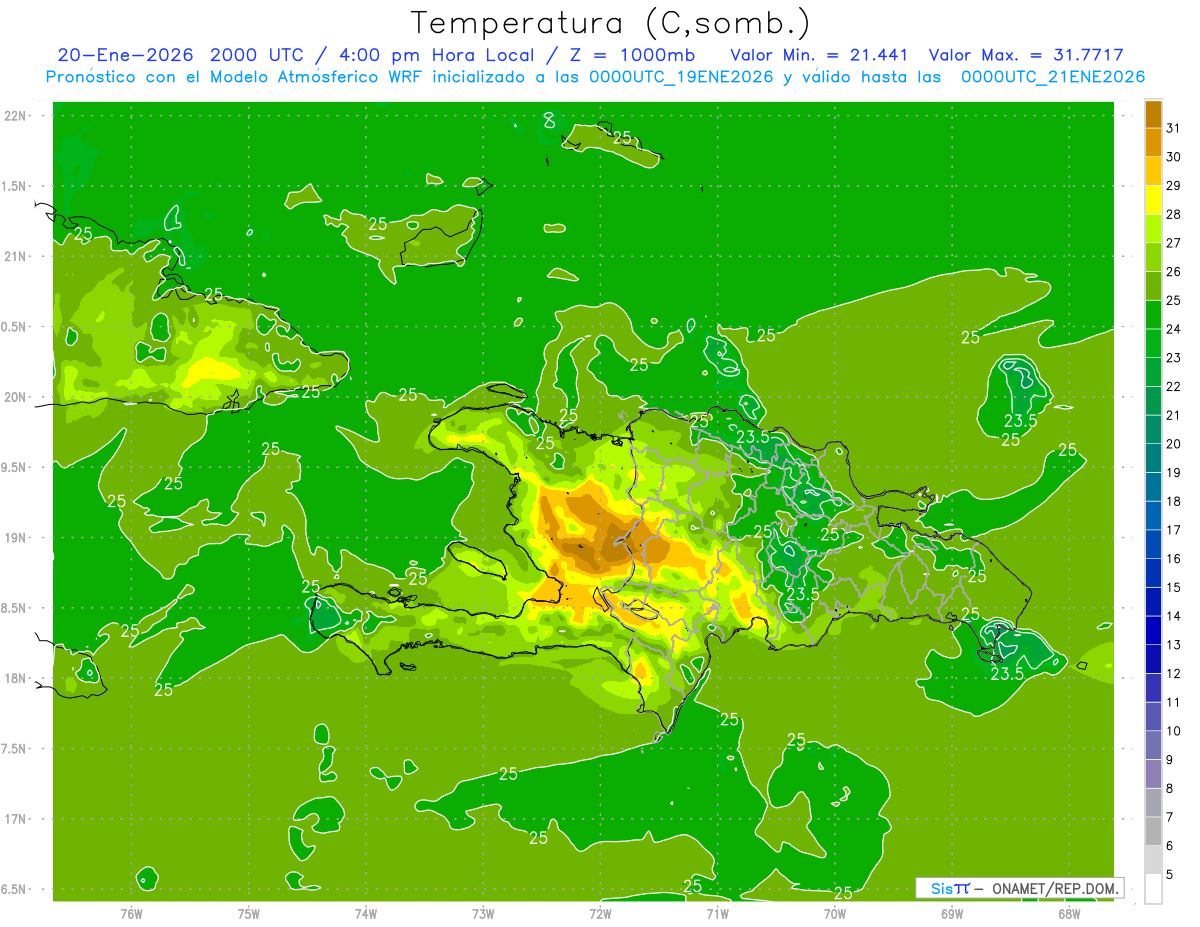Click the dark orange swatch above 31
The height and width of the screenshot is (927, 1200).
coord(1153,114)
